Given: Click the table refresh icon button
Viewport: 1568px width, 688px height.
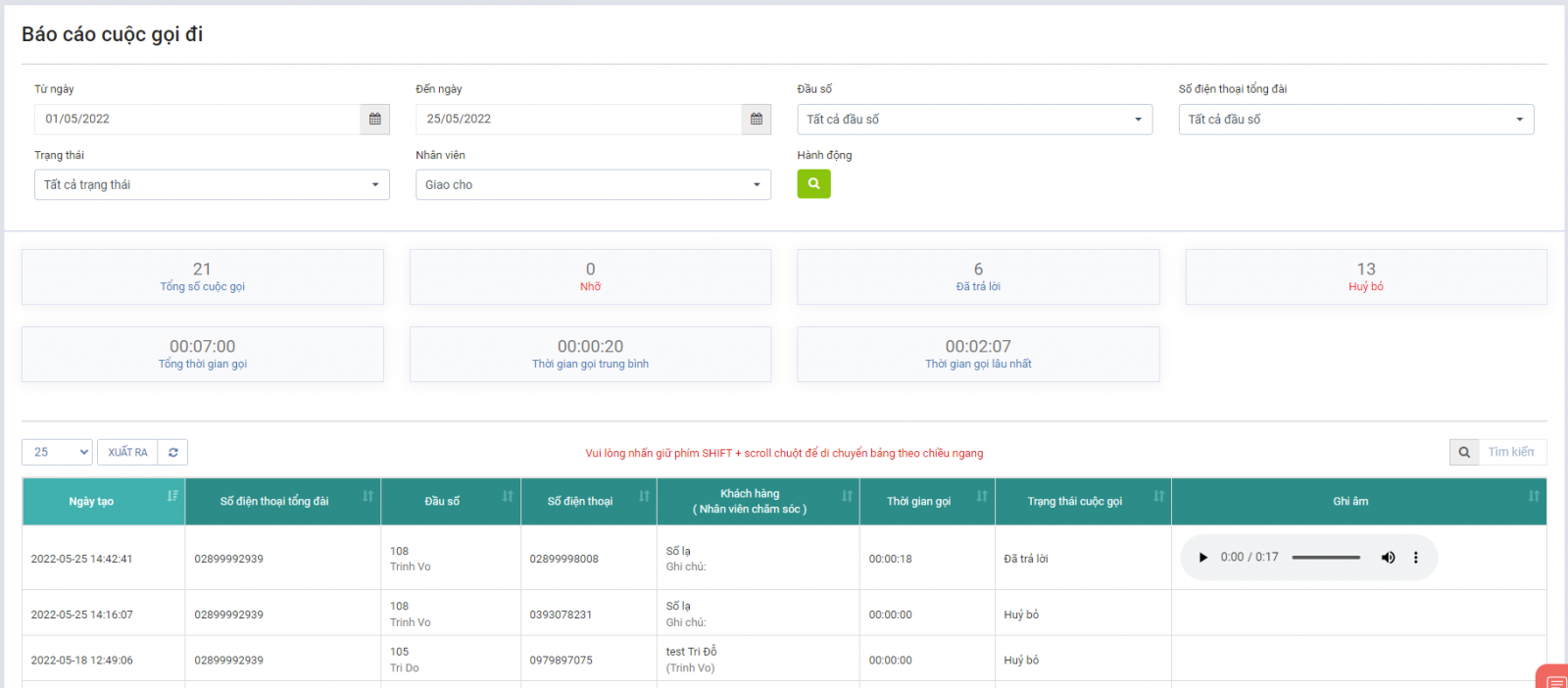Looking at the screenshot, I should (x=172, y=453).
